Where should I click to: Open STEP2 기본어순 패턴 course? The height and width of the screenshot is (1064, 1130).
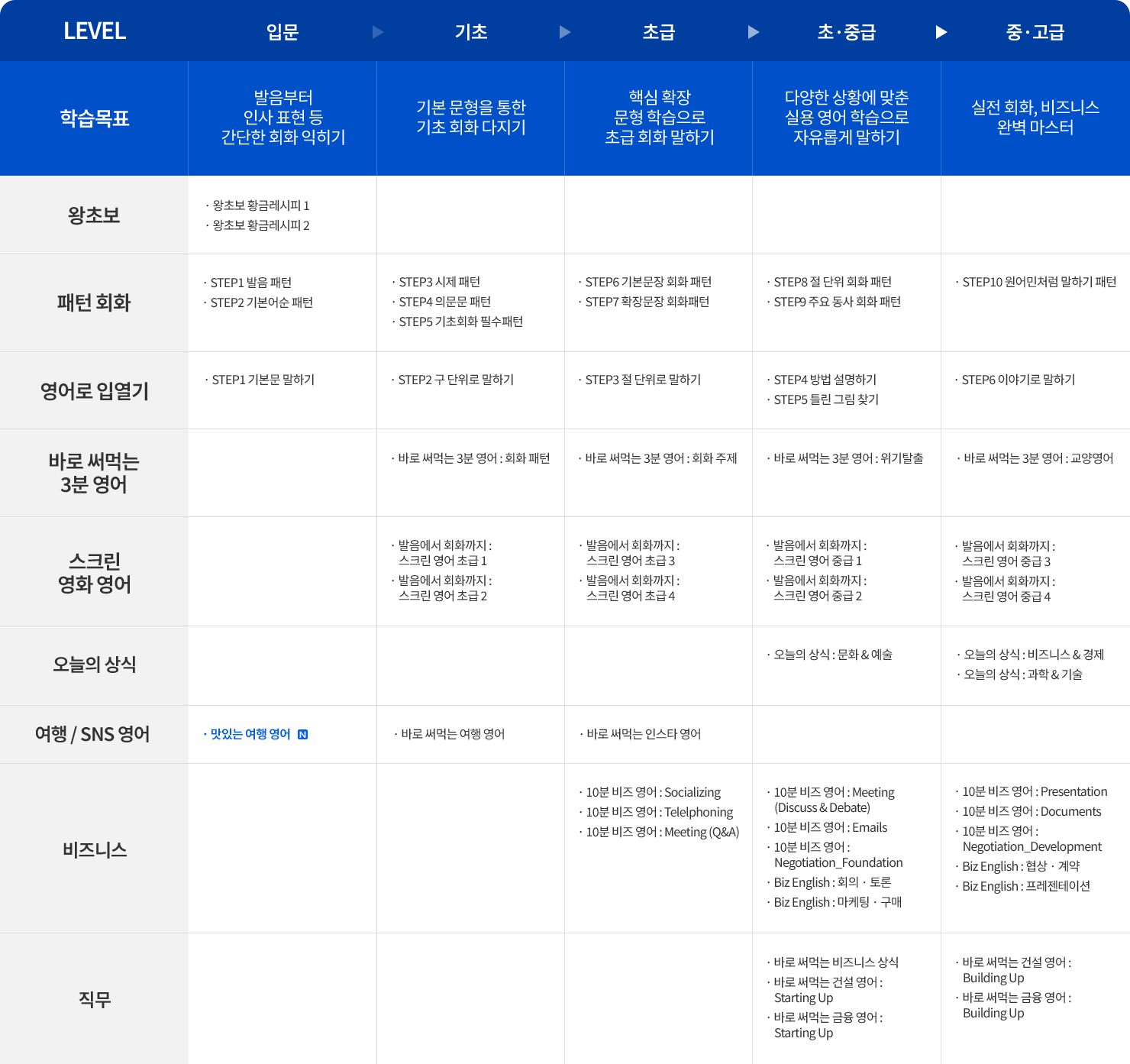point(262,302)
